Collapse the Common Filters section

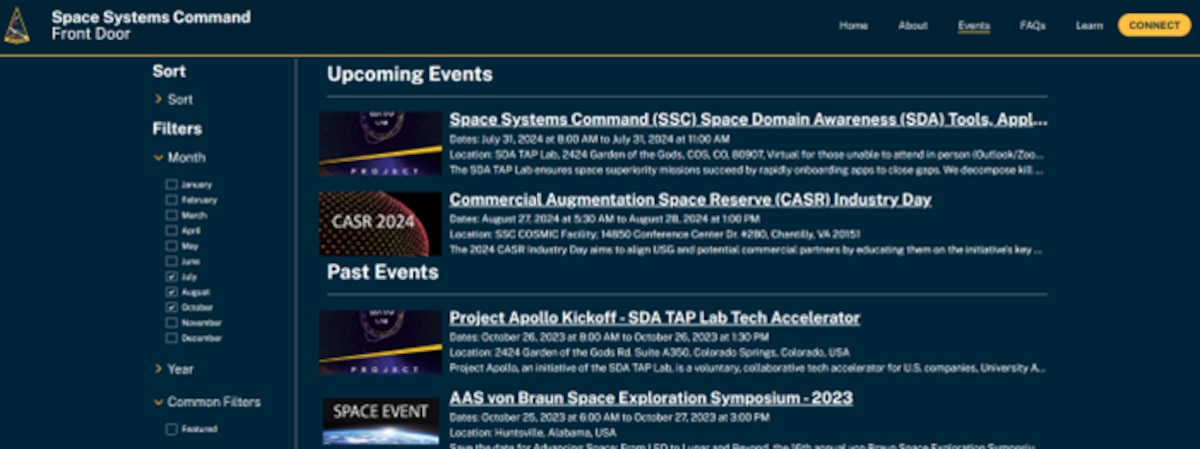(x=206, y=402)
